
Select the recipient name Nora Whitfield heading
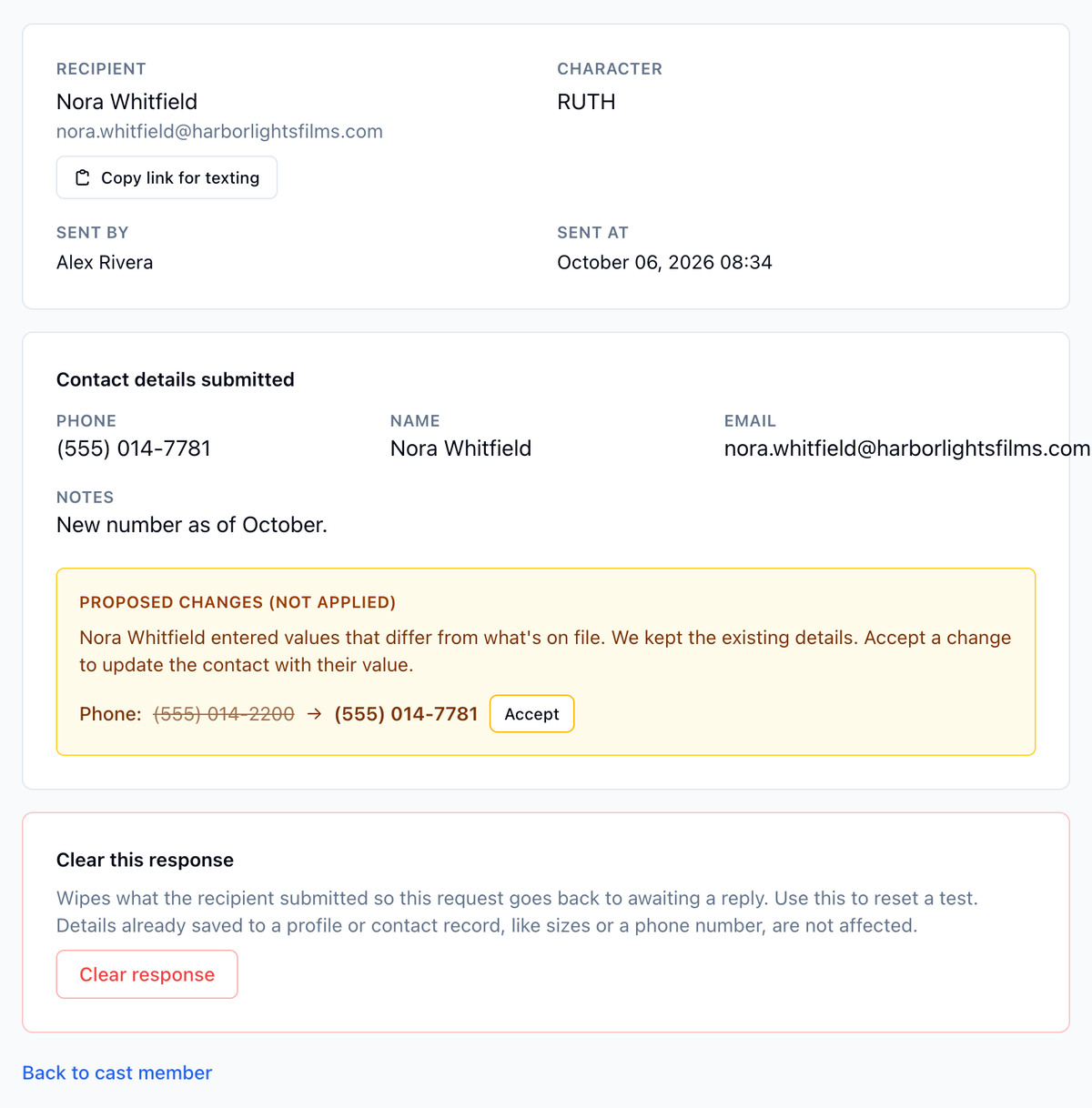[126, 102]
